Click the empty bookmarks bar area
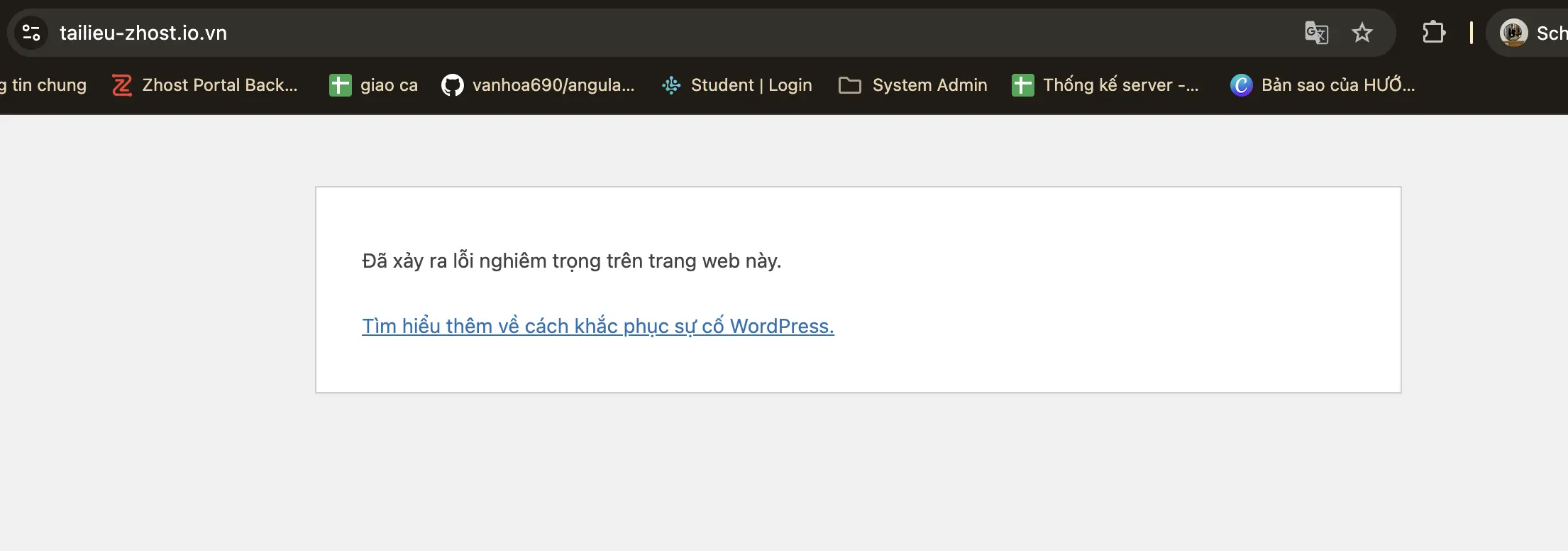 pyautogui.click(x=1490, y=85)
